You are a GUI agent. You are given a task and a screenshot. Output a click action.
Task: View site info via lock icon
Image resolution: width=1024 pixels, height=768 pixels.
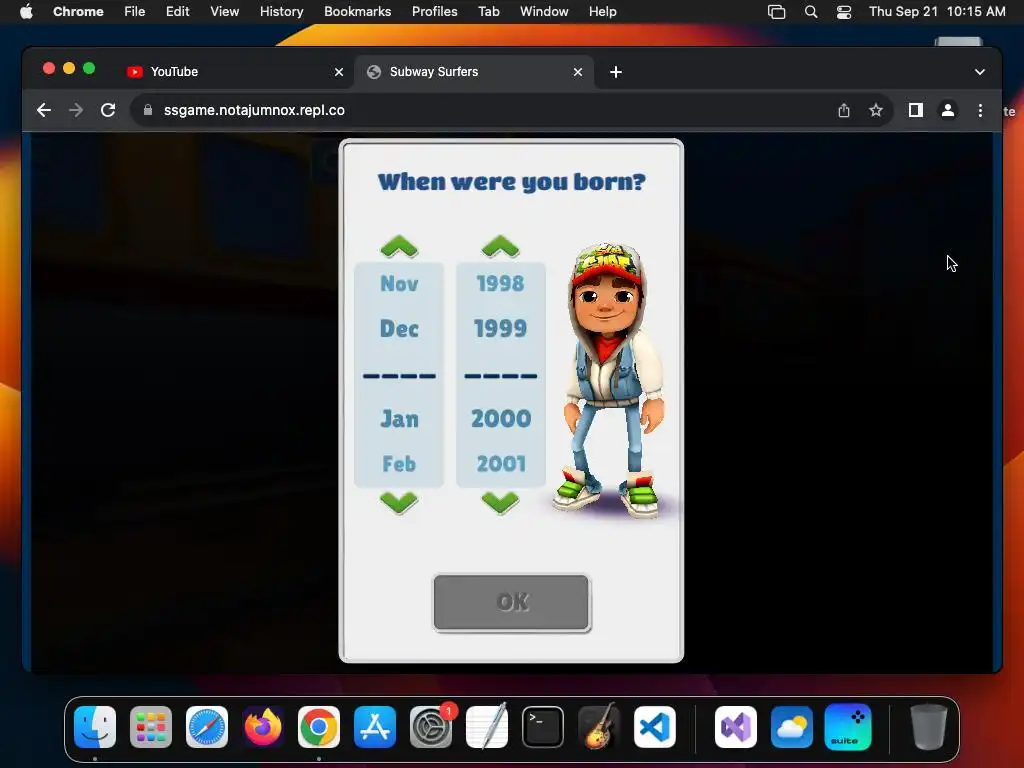point(148,110)
